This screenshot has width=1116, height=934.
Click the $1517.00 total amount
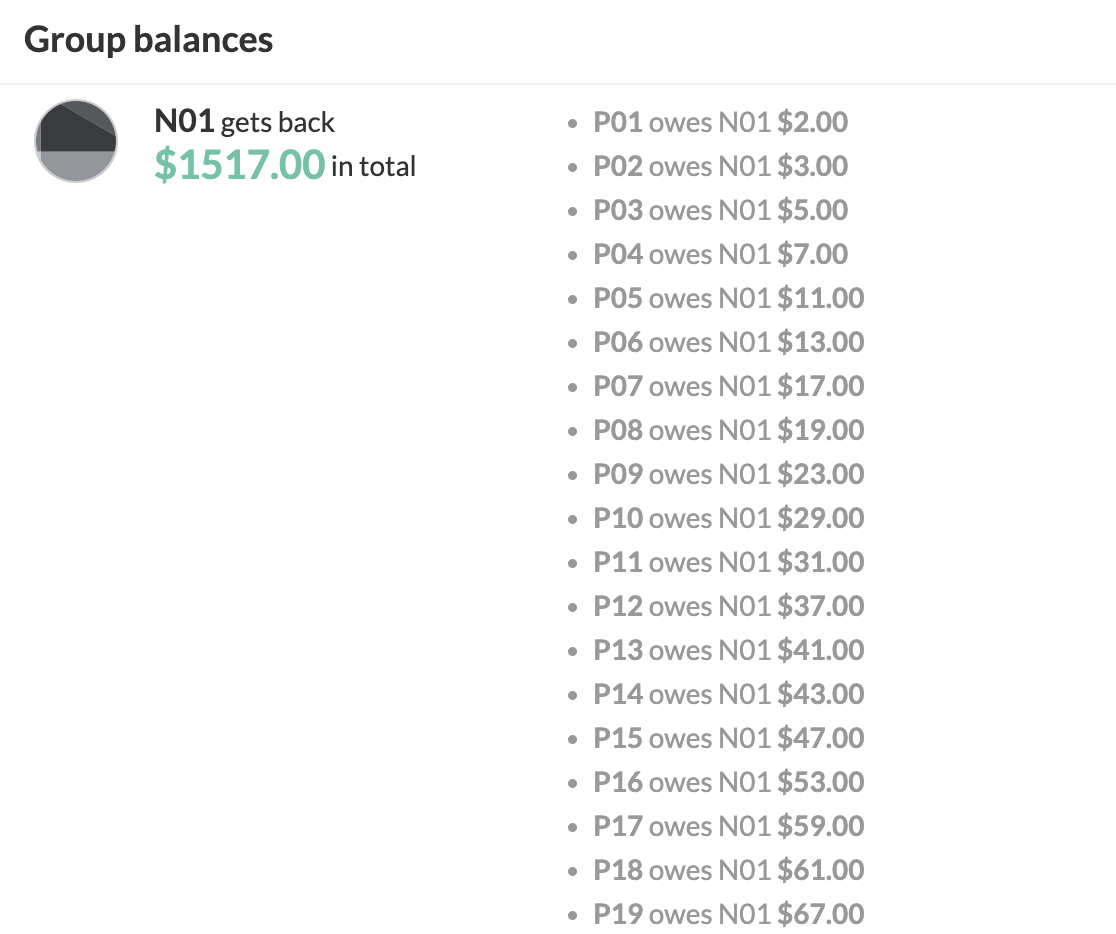click(239, 164)
